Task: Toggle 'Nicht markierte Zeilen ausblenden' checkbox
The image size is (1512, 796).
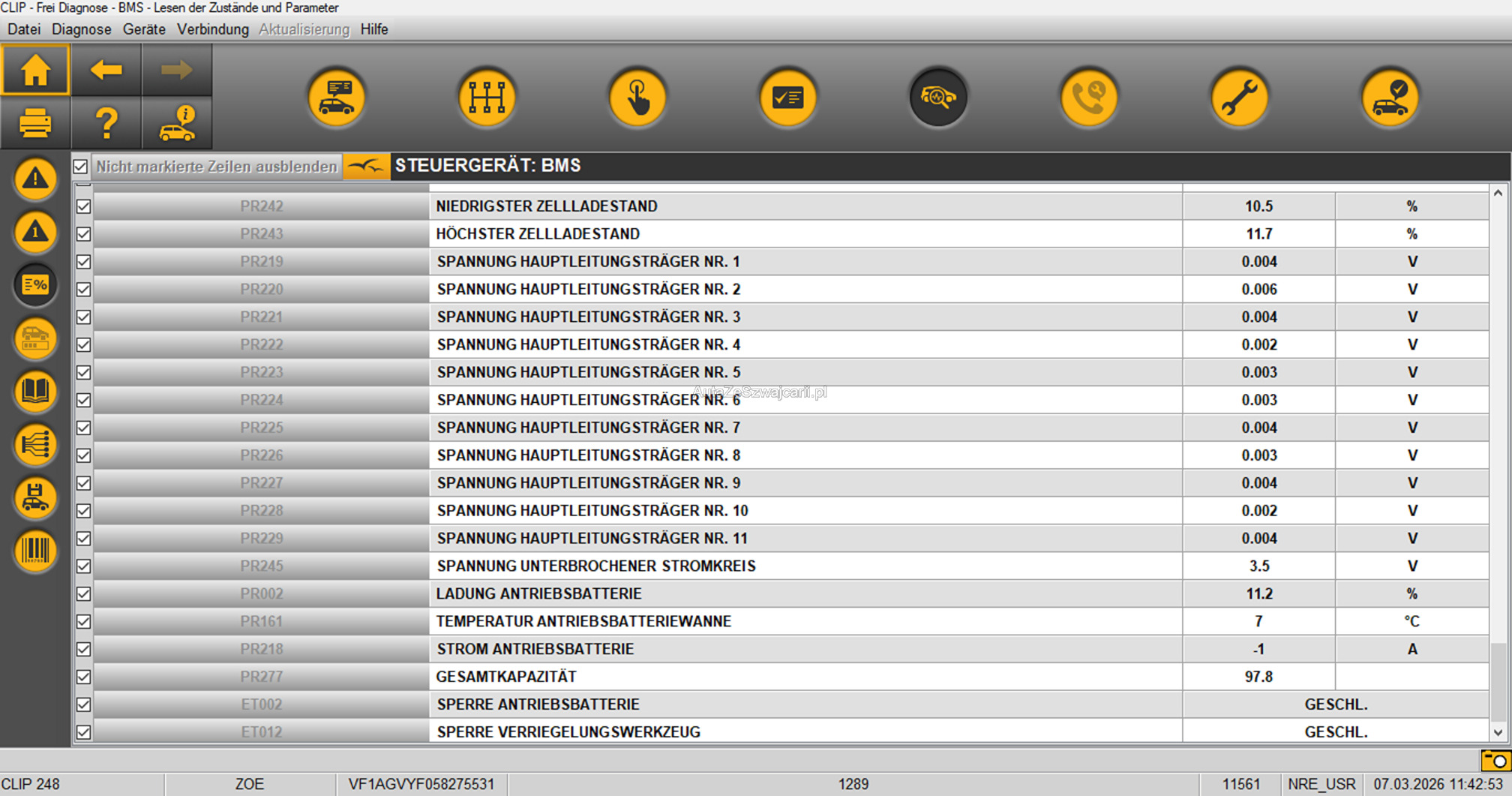Action: coord(81,167)
